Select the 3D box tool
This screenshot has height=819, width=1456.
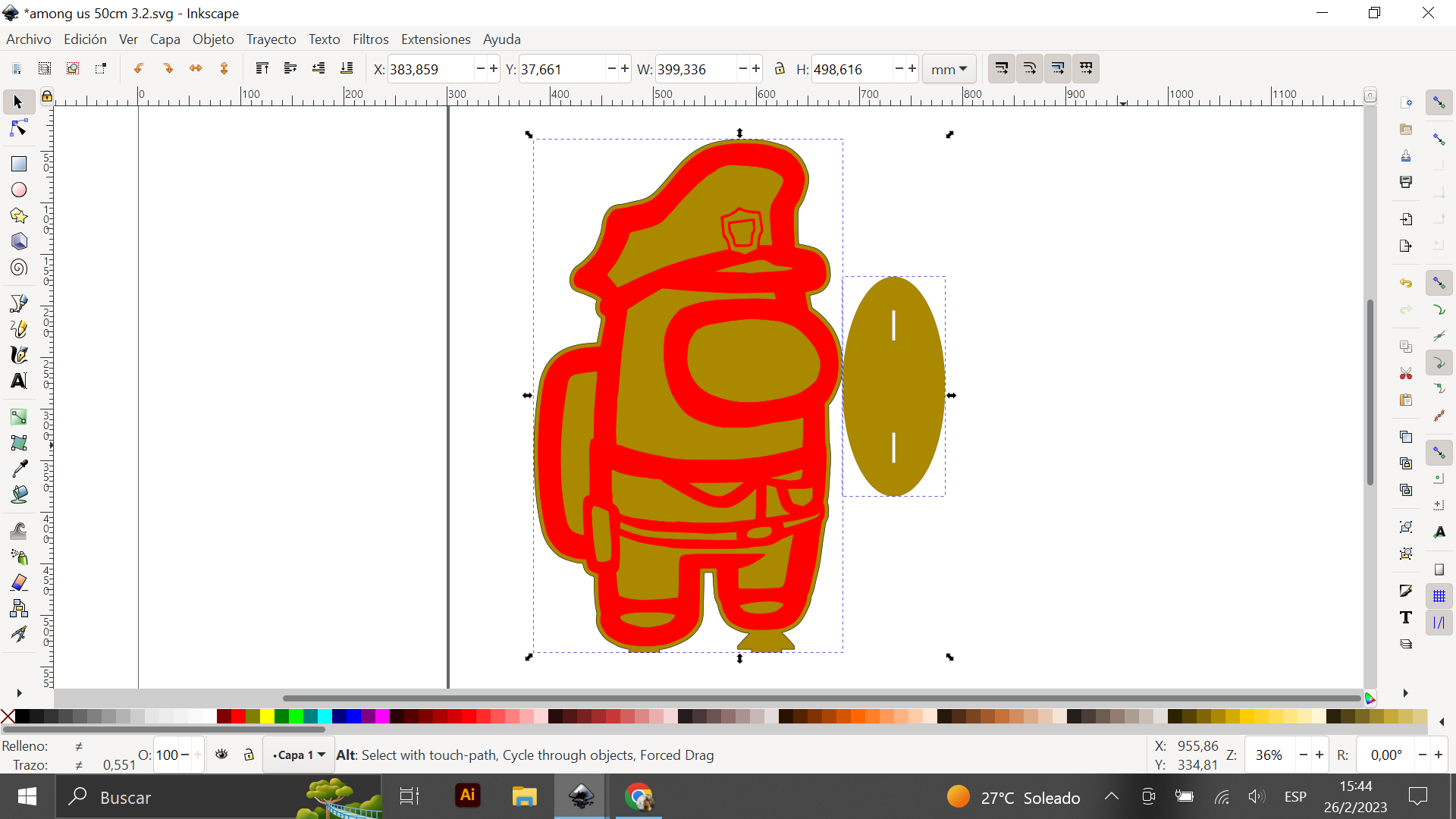click(x=19, y=241)
